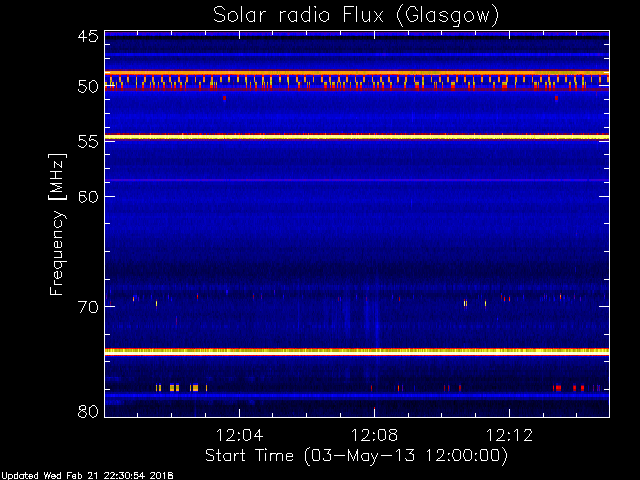Click the bright yellow band at 55 MHz
The height and width of the screenshot is (480, 640).
click(x=356, y=136)
